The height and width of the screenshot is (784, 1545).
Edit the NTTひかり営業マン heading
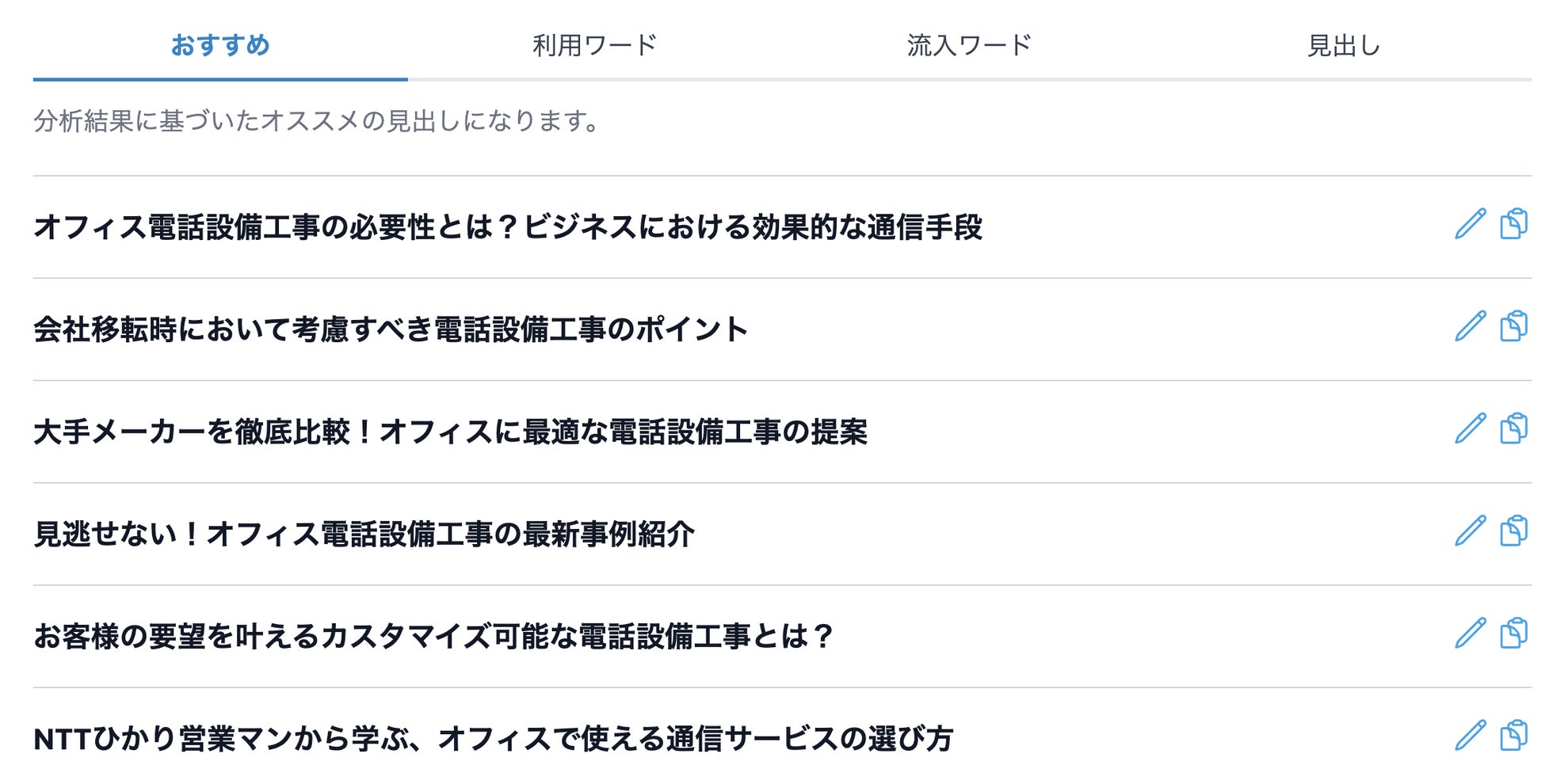[x=1470, y=736]
